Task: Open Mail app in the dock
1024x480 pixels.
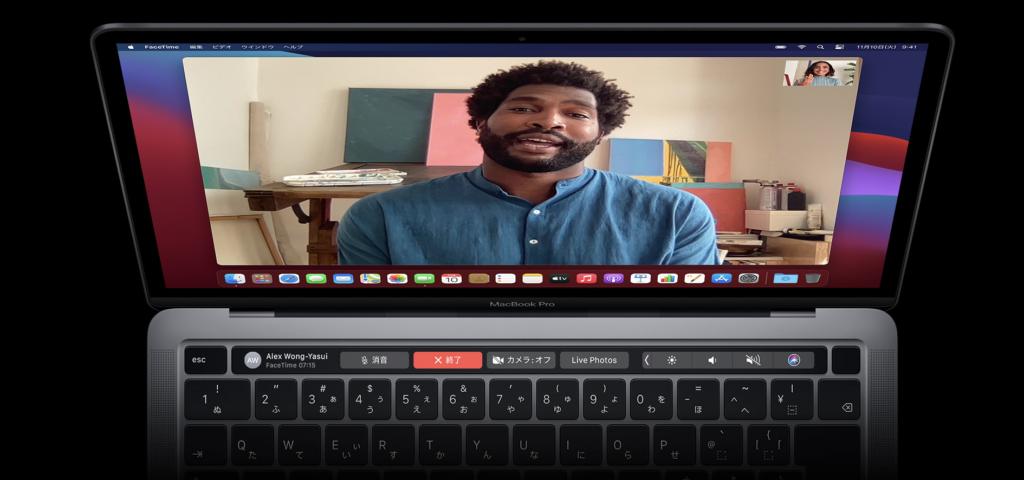Action: tap(343, 278)
